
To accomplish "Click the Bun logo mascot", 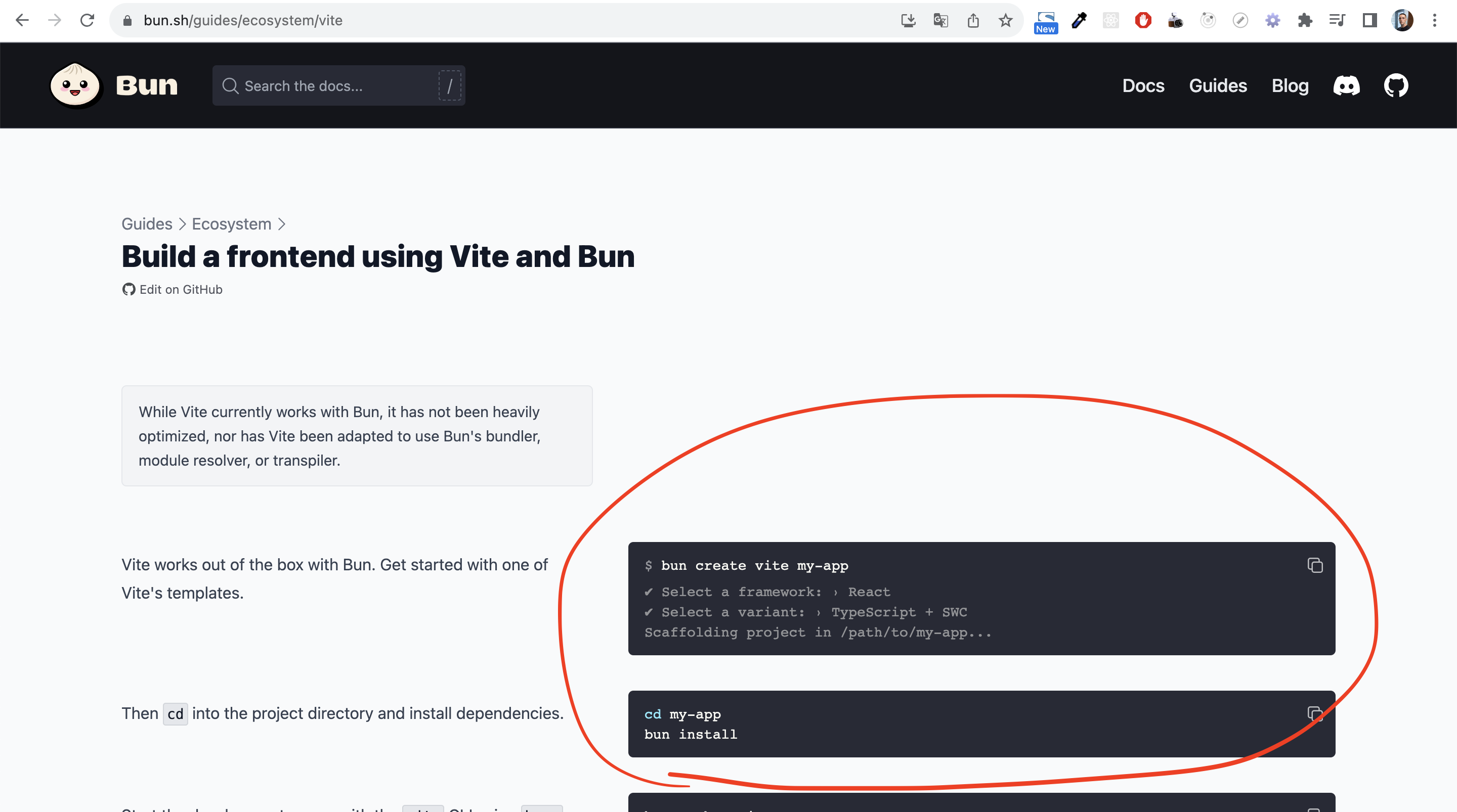I will pos(75,85).
